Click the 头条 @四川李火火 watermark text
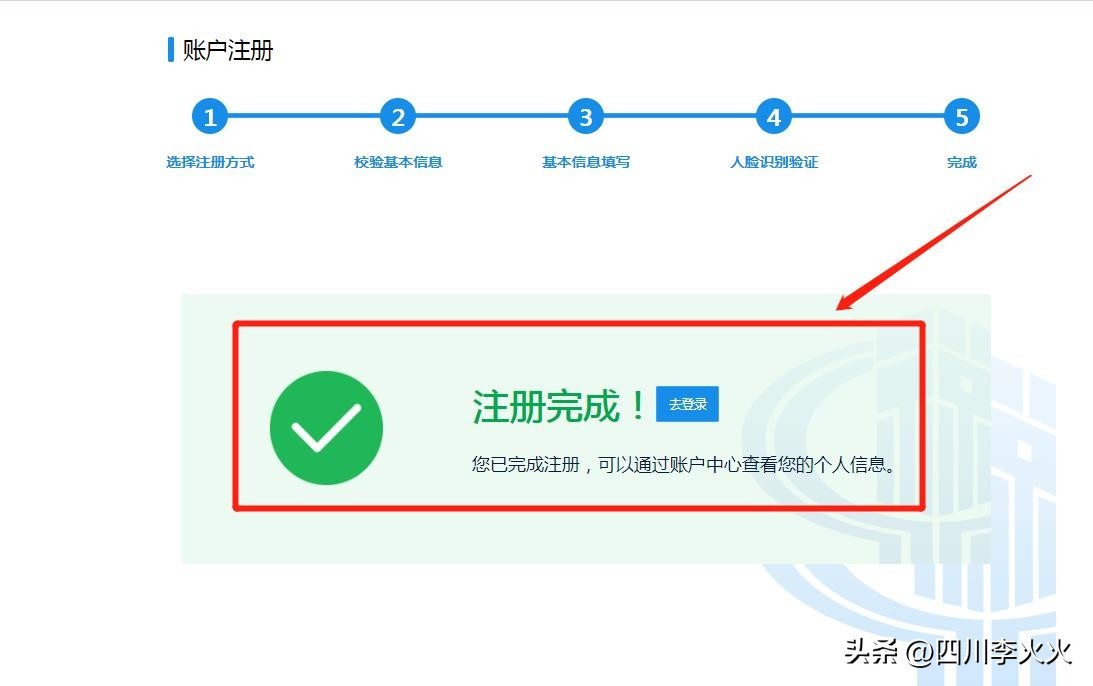 pos(958,653)
